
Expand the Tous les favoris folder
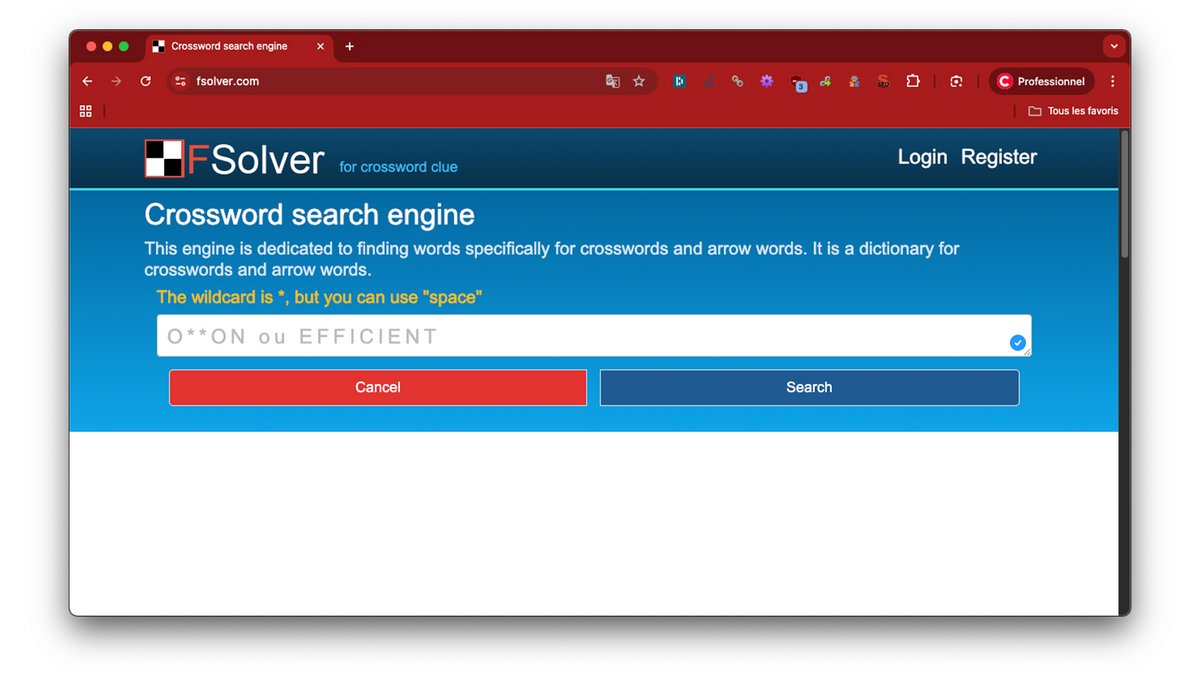click(1072, 111)
